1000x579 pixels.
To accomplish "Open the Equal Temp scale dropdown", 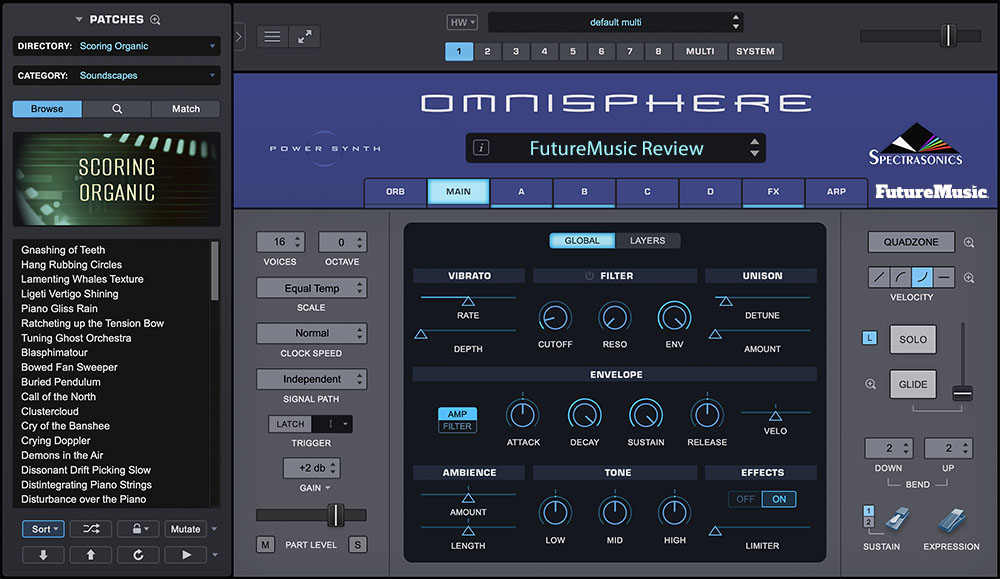I will pyautogui.click(x=311, y=288).
